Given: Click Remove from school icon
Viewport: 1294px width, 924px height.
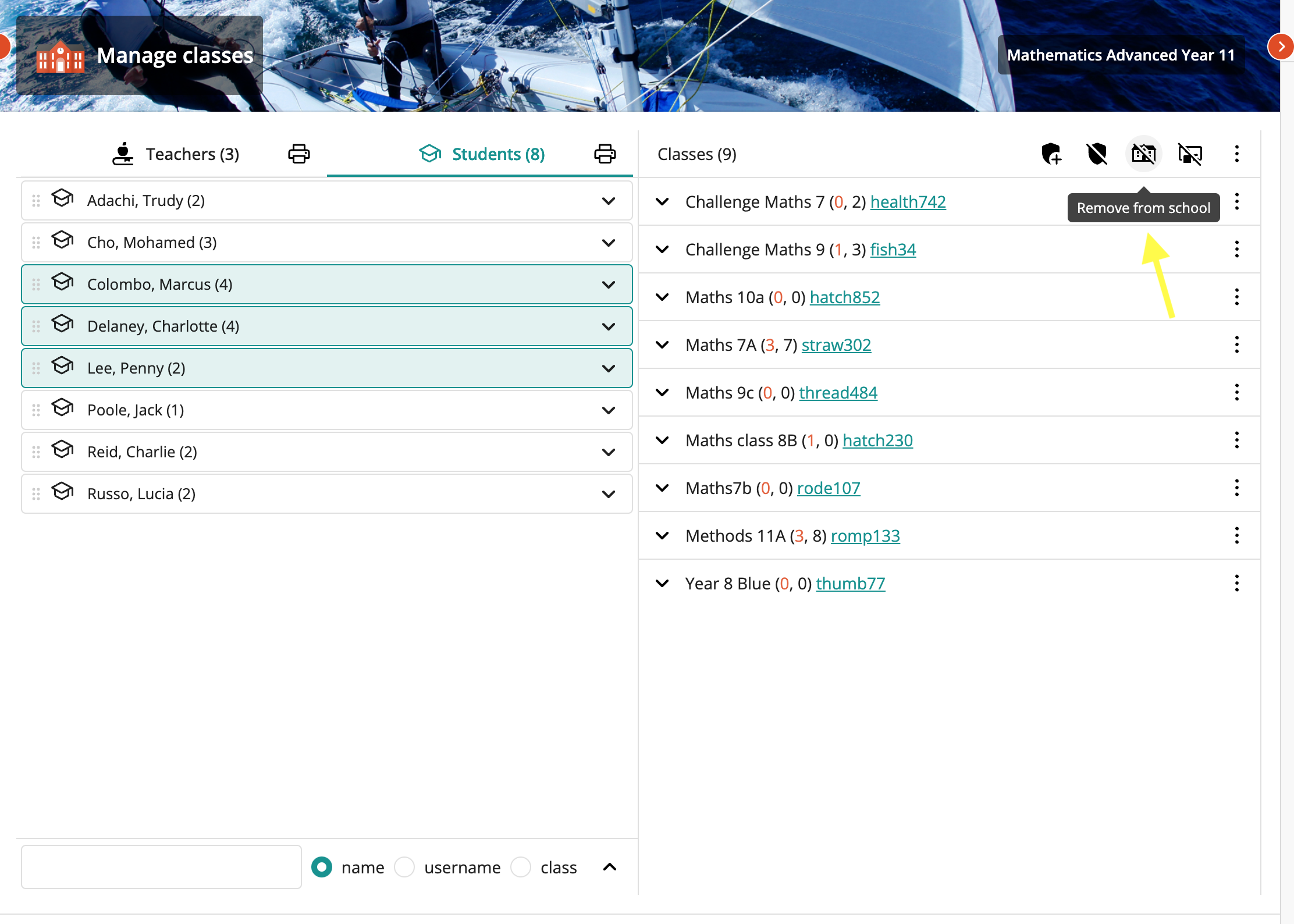Looking at the screenshot, I should pyautogui.click(x=1144, y=154).
